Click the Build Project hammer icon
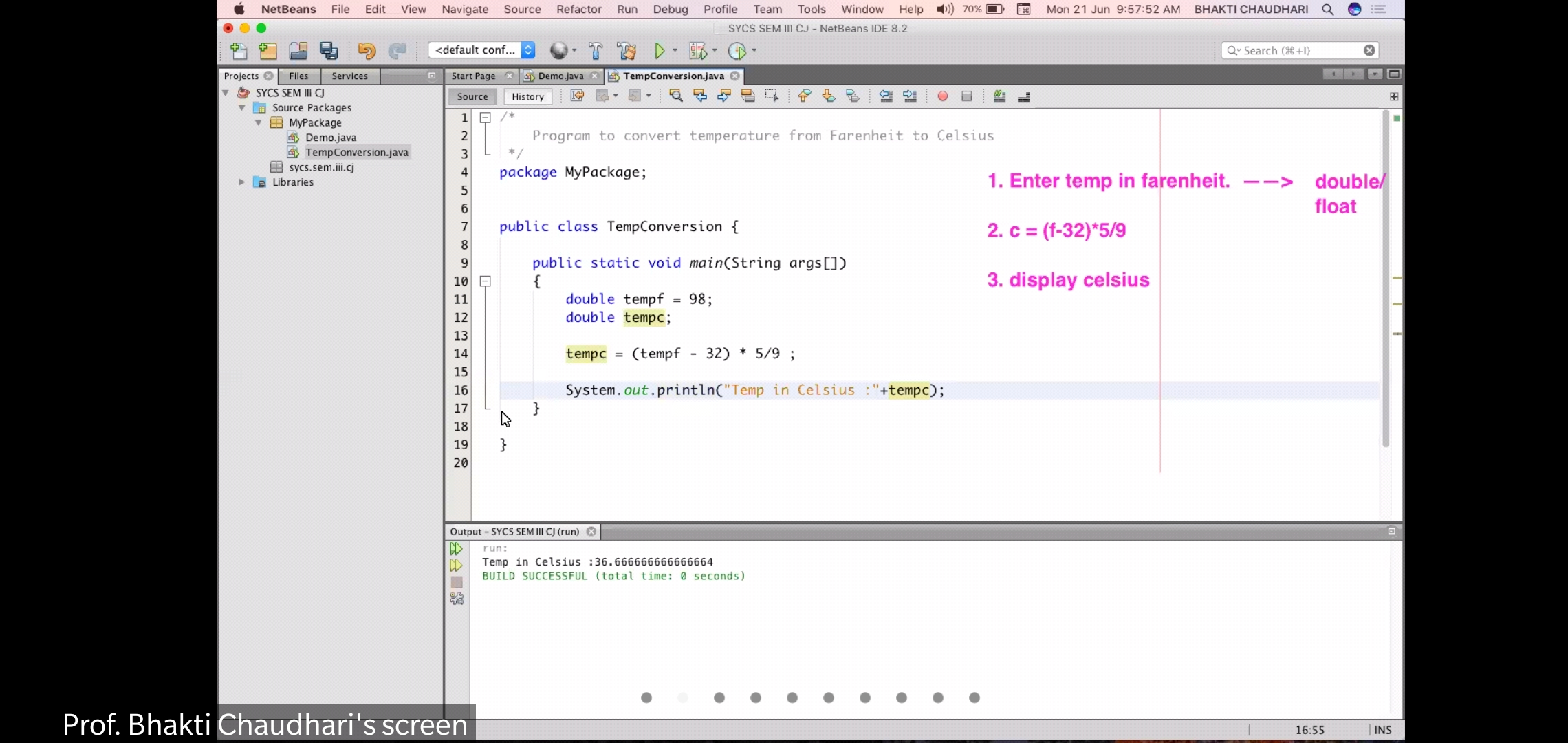1568x743 pixels. point(596,51)
